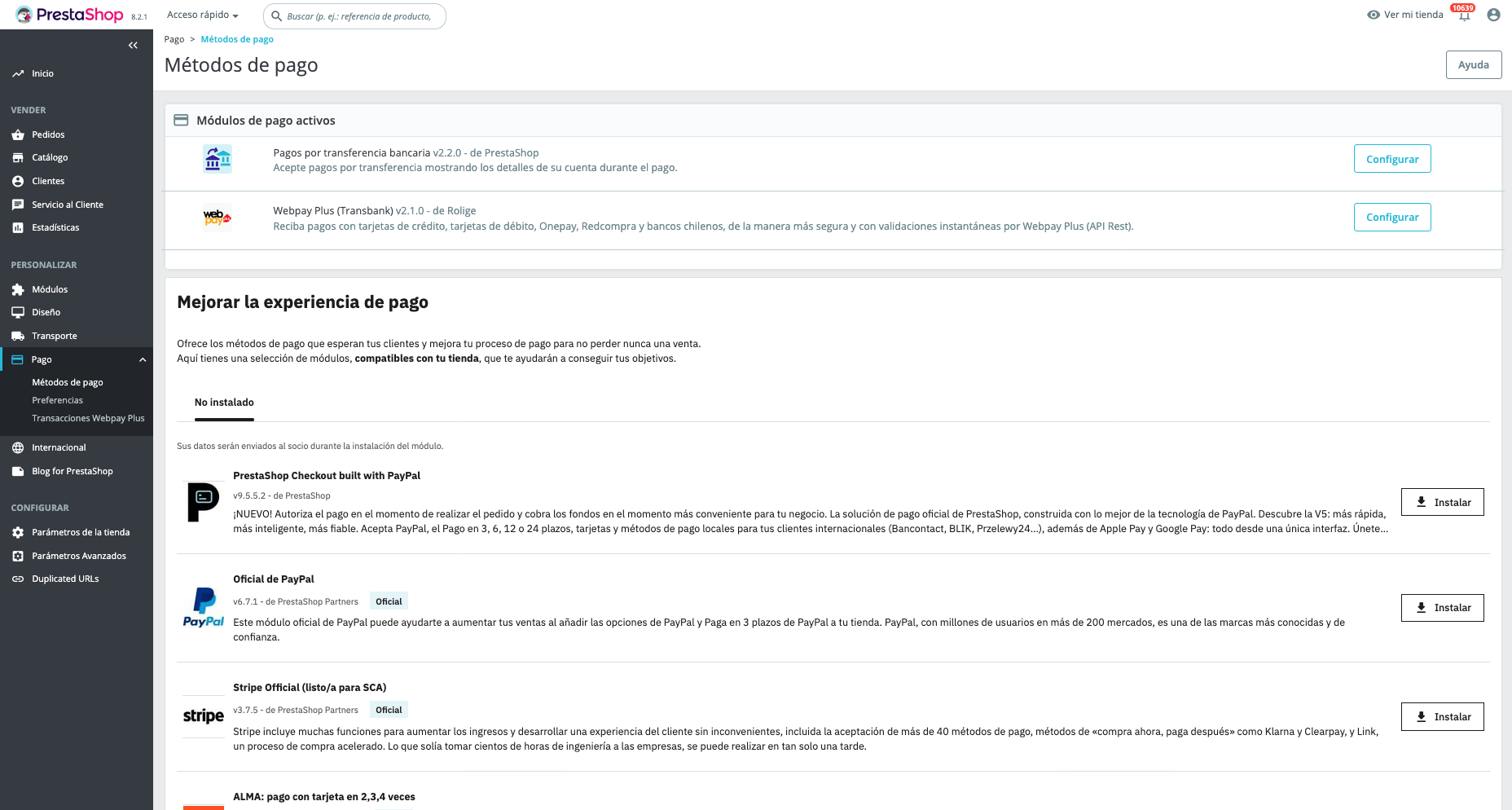Viewport: 1512px width, 810px height.
Task: Install the Oficial de PayPal module
Action: point(1443,608)
